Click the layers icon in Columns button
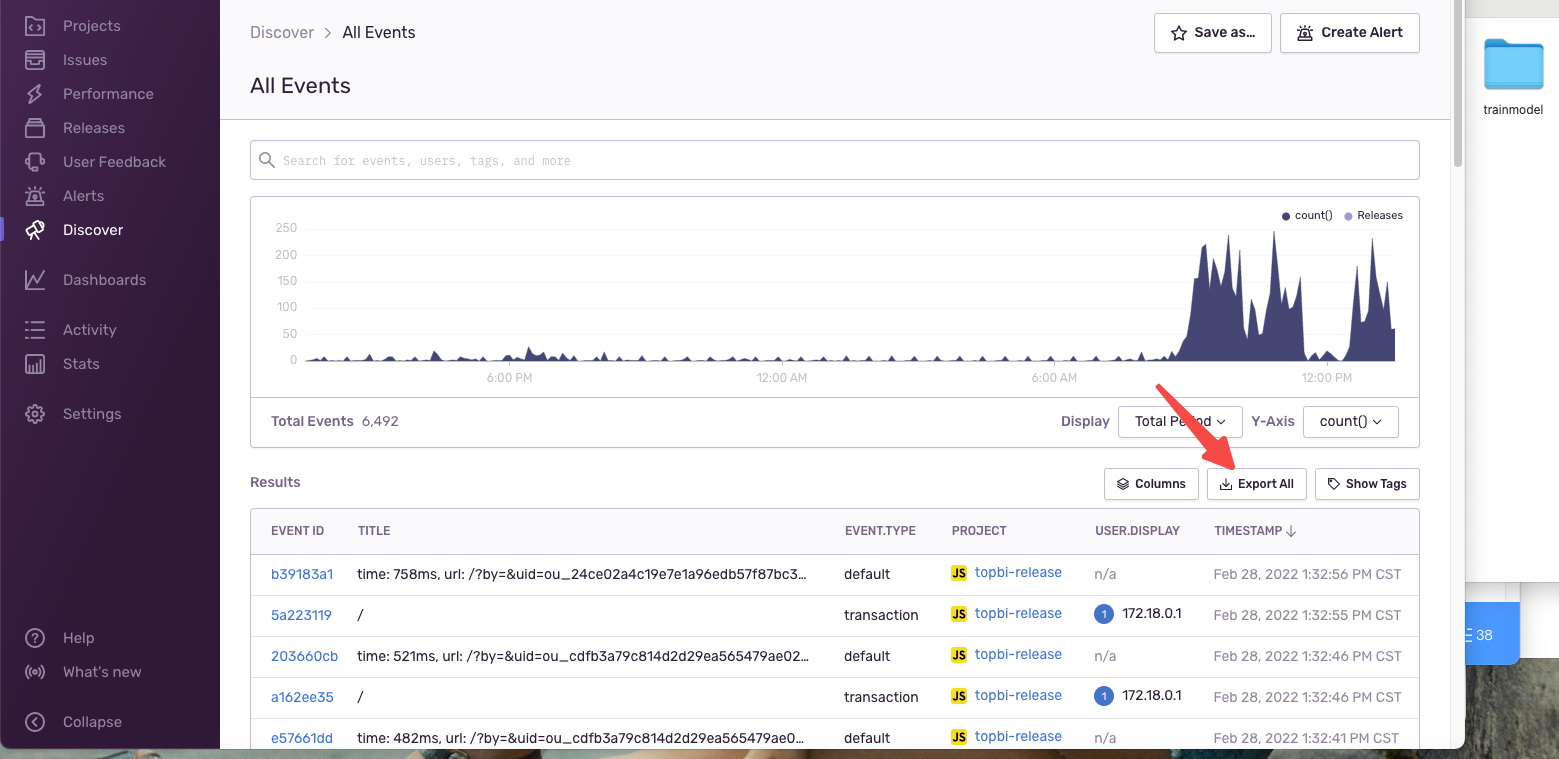The image size is (1559, 759). coord(1123,484)
